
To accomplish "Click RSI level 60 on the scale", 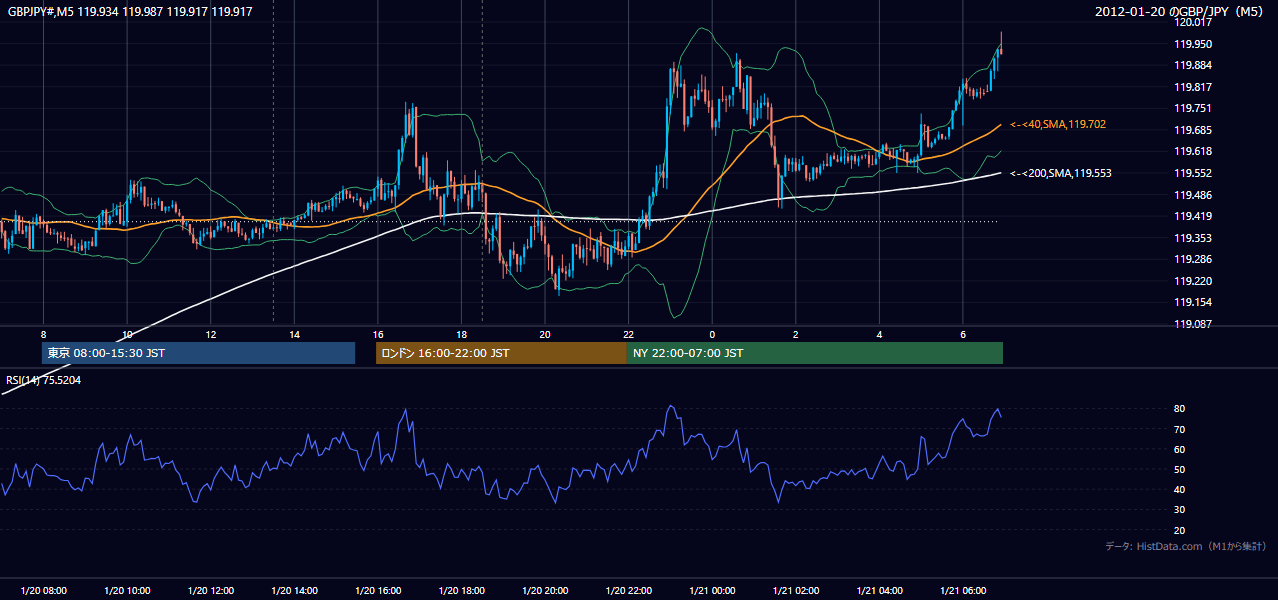I will pos(1179,449).
